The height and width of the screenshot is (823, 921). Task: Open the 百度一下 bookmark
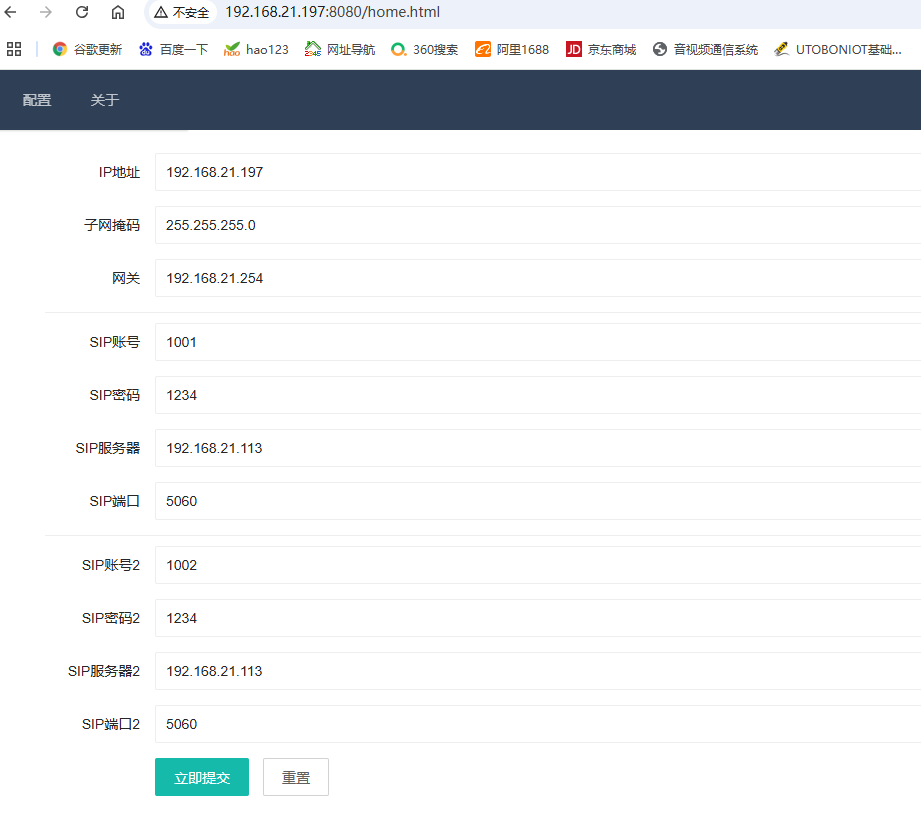[x=173, y=49]
